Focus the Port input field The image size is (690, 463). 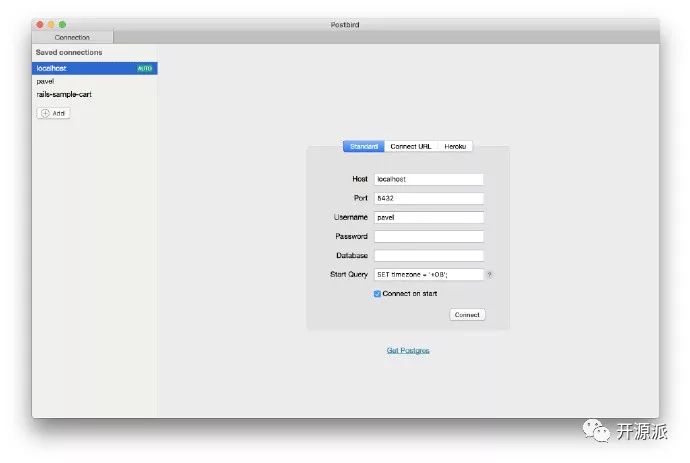coord(429,198)
